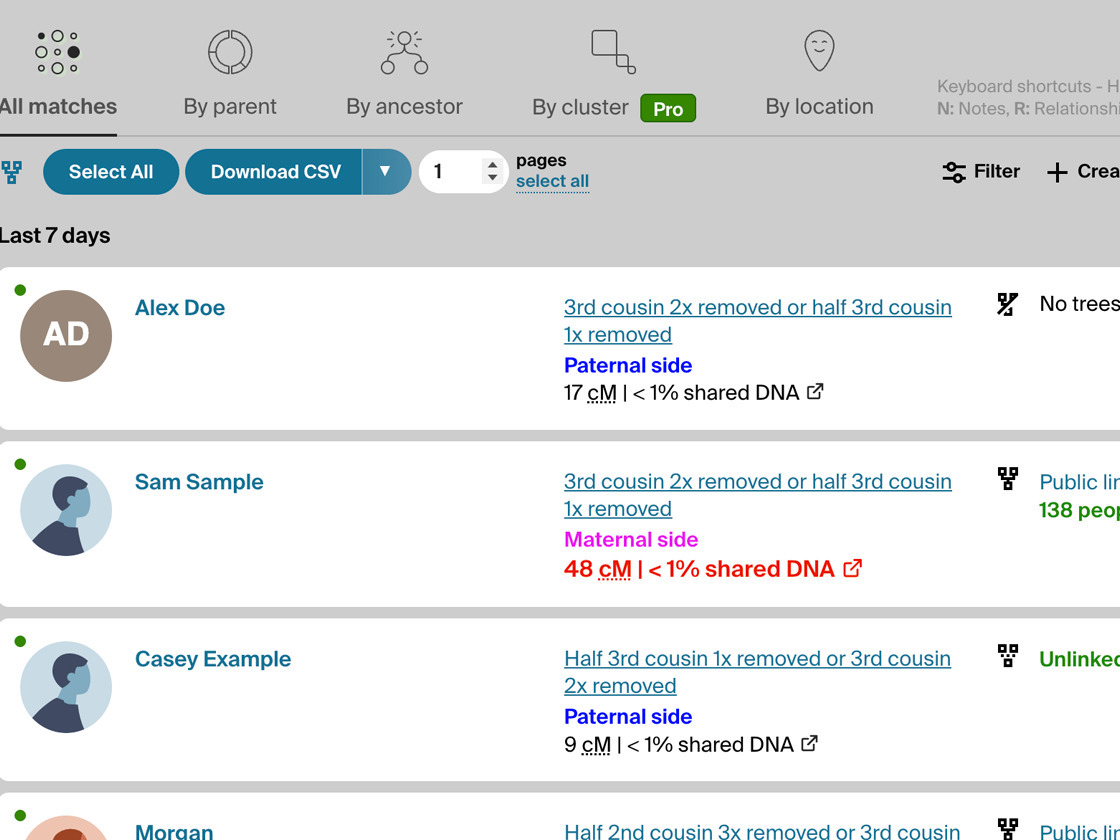Screen dimensions: 1120x840
Task: Click the plus icon next to Crea
Action: click(1057, 172)
